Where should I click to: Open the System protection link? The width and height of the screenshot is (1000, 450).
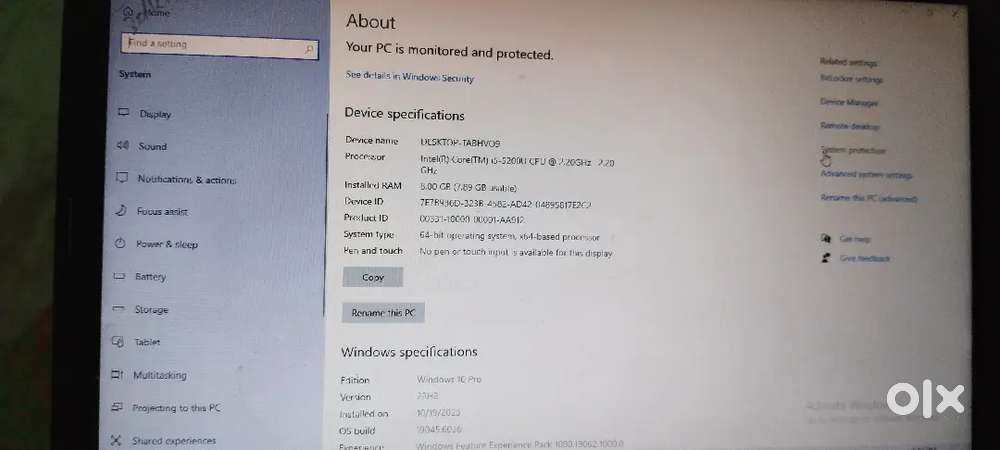pos(853,150)
